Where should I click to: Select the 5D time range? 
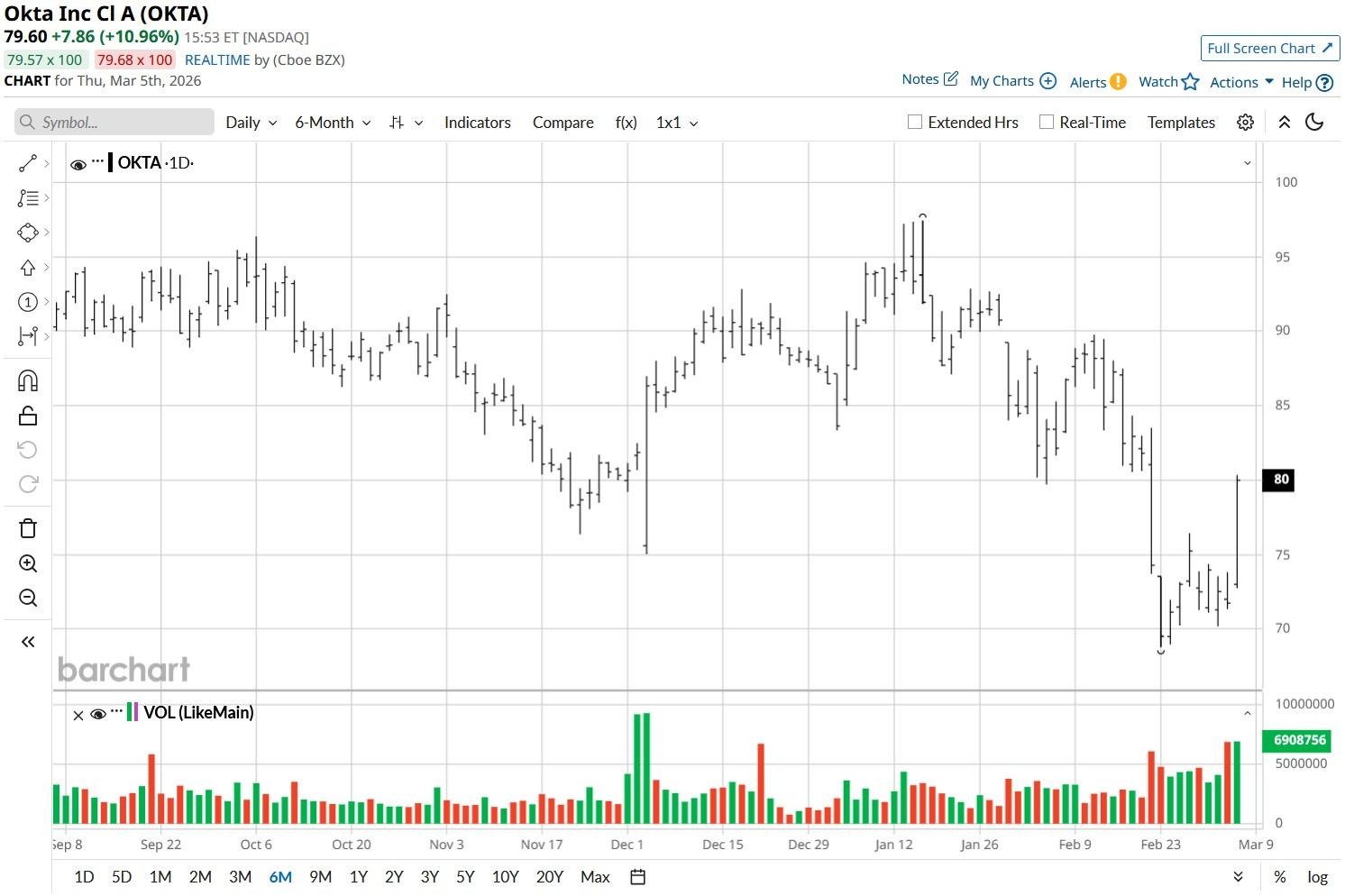tap(122, 877)
